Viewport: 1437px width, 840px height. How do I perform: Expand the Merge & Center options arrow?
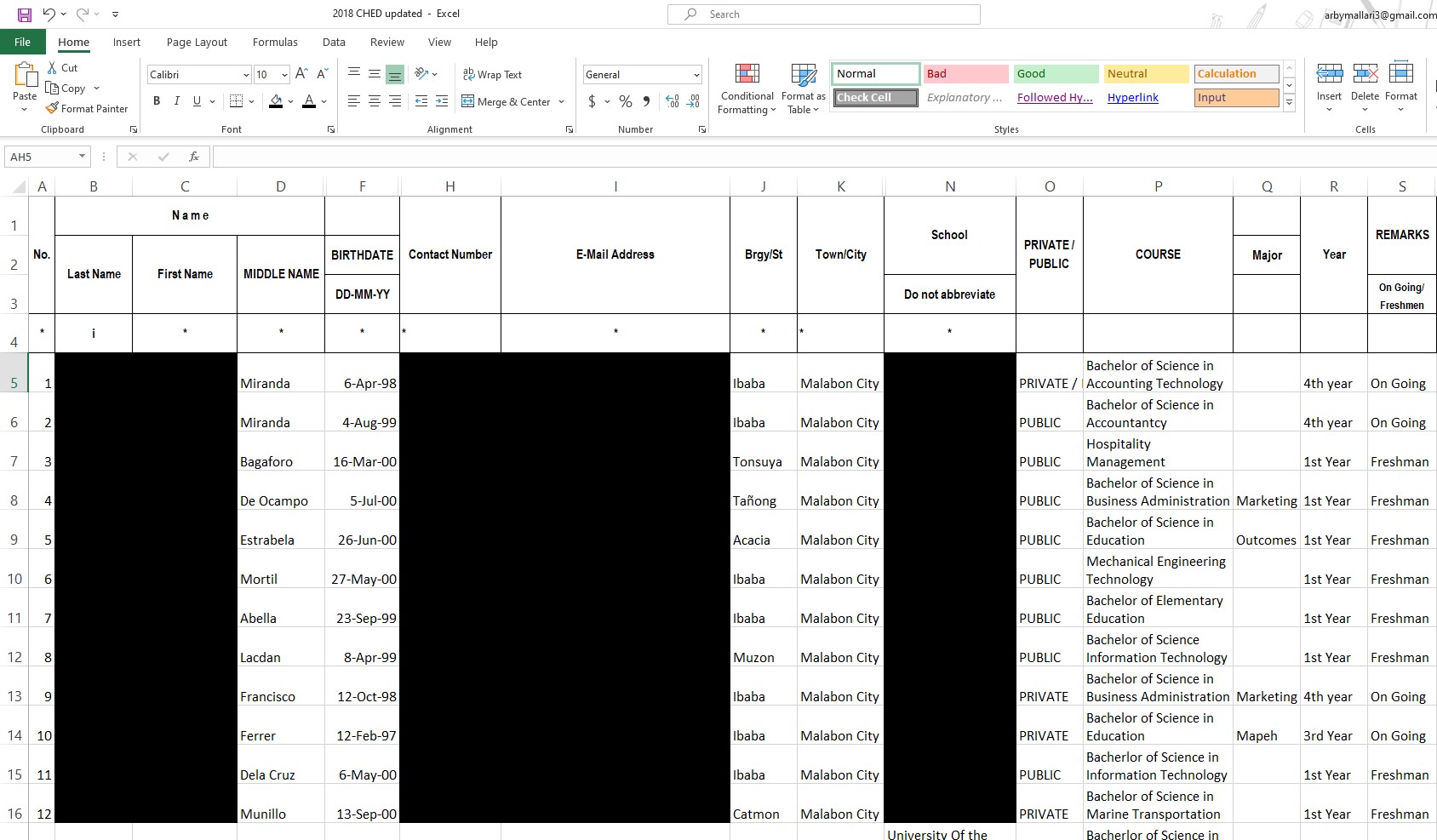[562, 102]
